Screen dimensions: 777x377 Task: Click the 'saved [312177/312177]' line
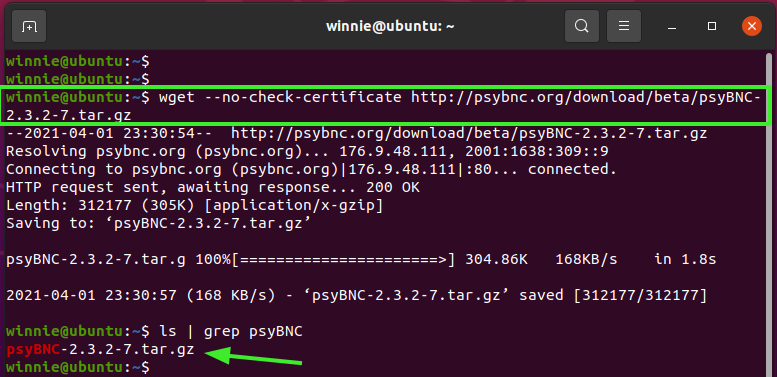point(357,295)
